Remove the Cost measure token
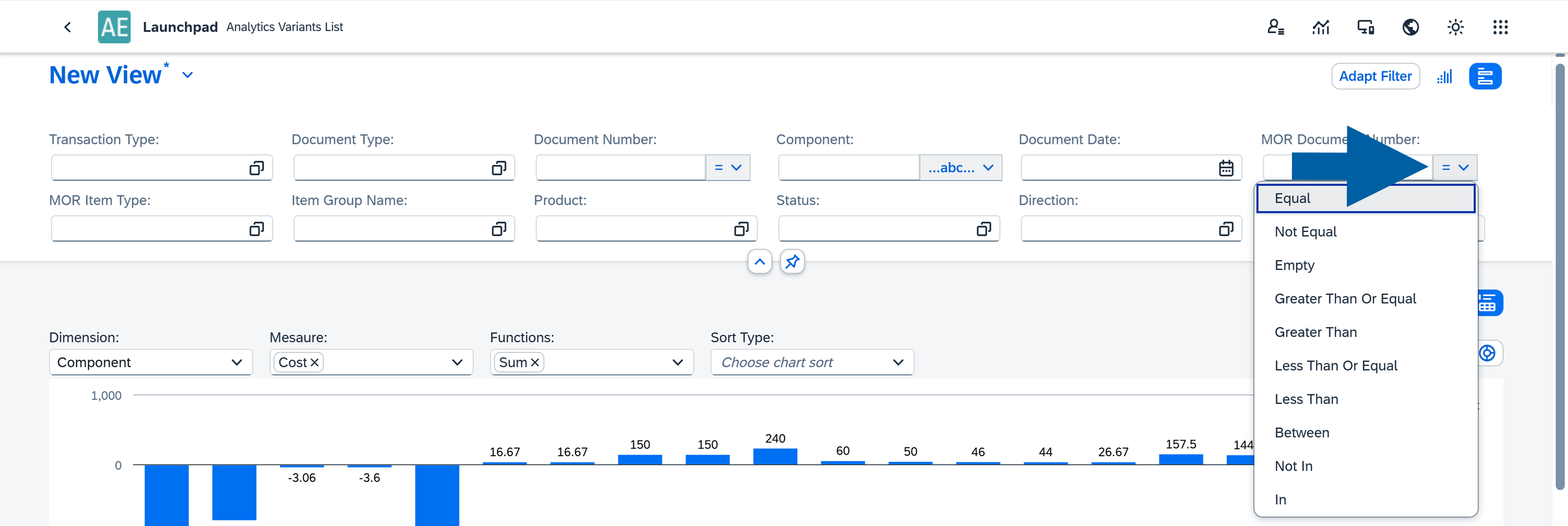Screen dimensions: 1568x526 [315, 362]
